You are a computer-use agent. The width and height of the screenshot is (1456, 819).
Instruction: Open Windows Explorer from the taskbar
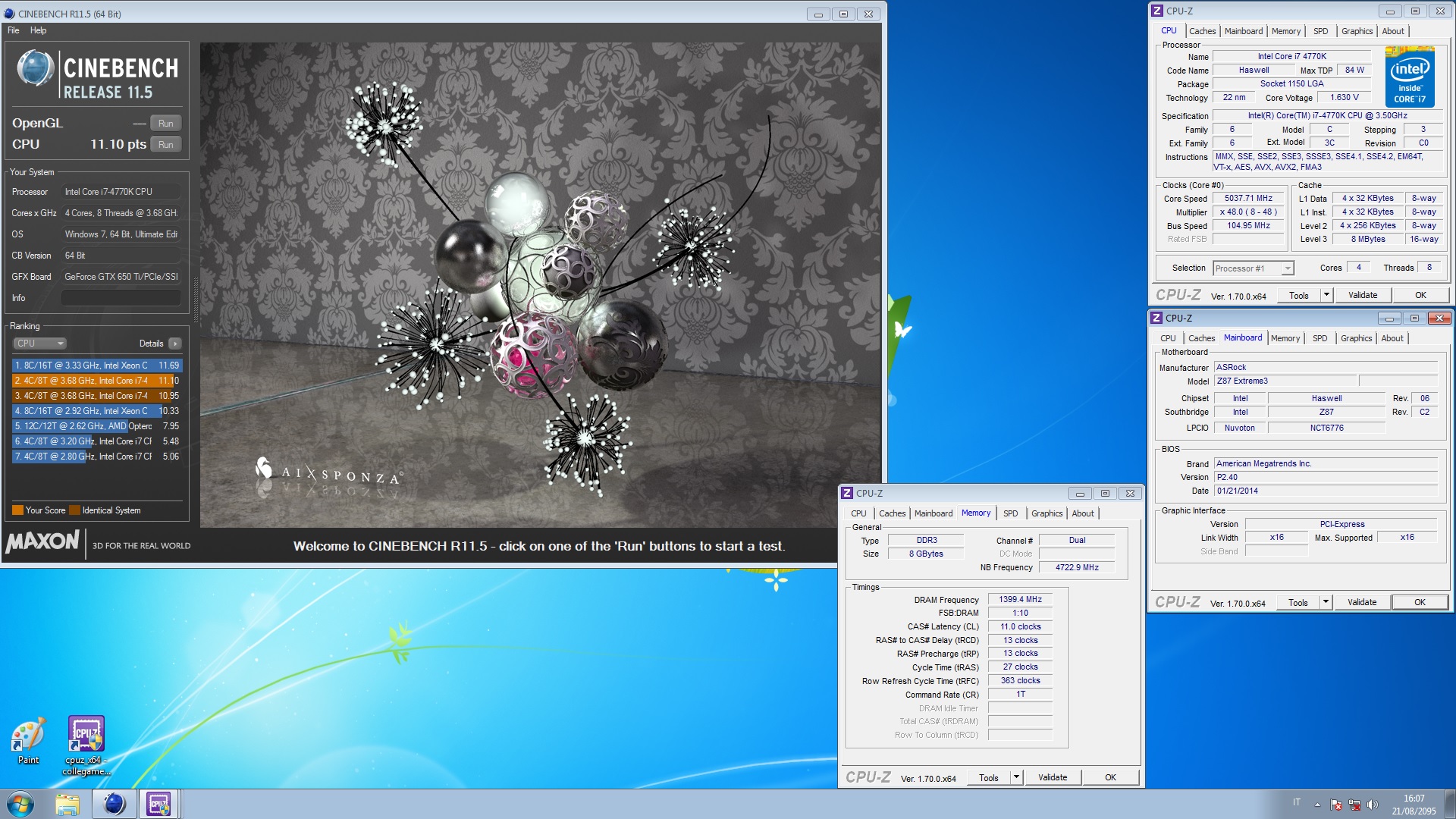[x=67, y=804]
